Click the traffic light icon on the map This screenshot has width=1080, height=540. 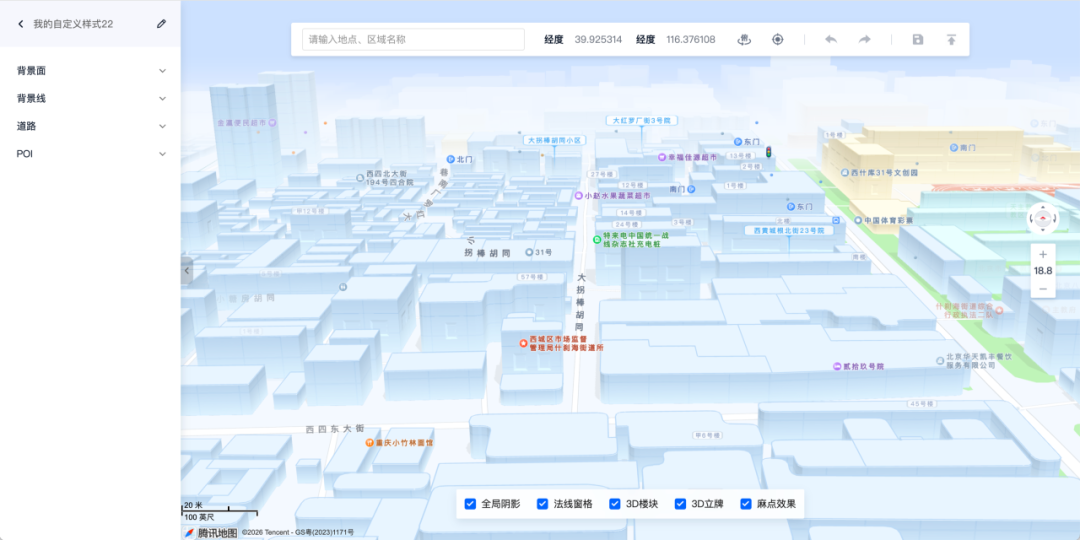coord(768,152)
